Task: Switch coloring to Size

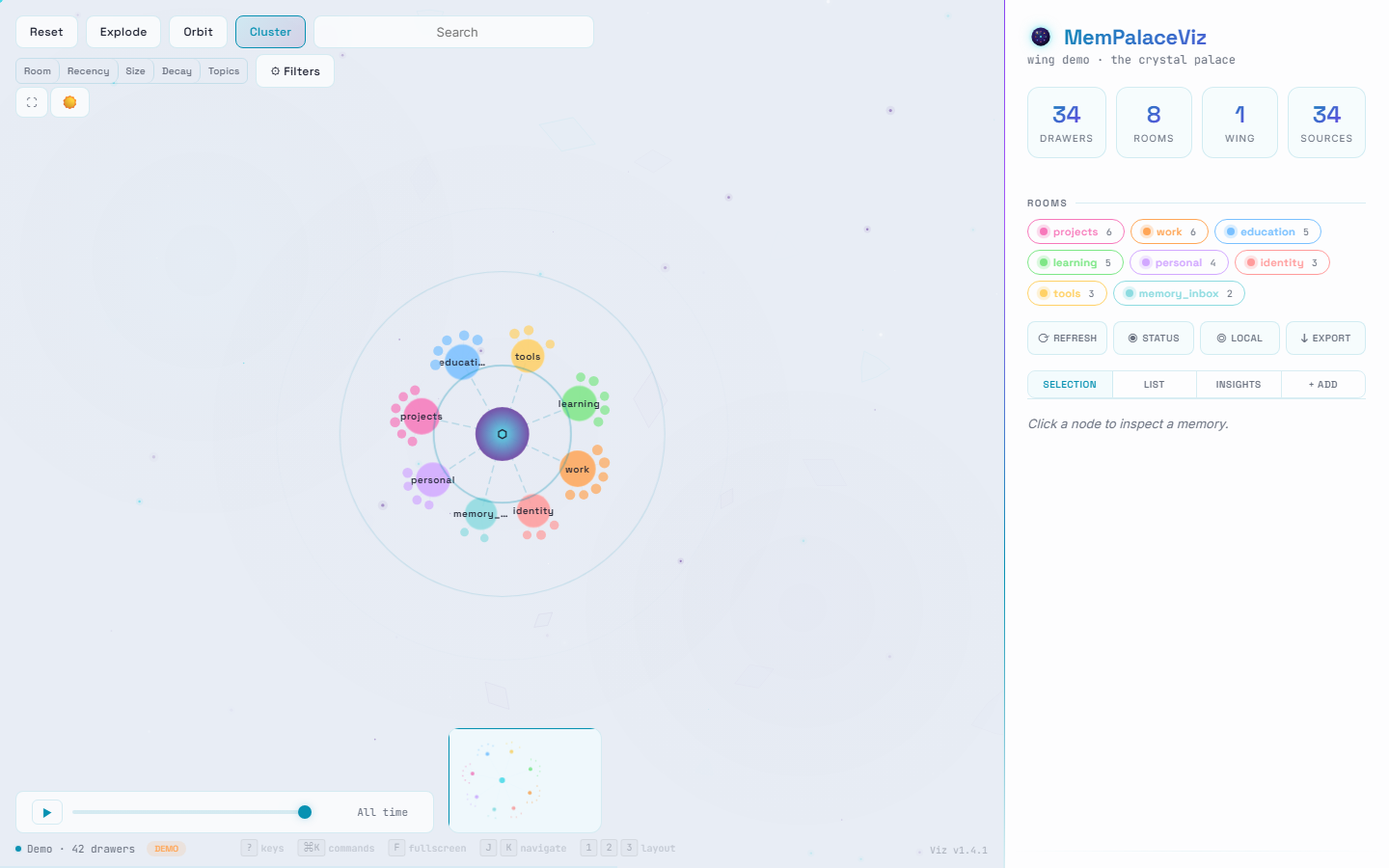Action: click(135, 71)
